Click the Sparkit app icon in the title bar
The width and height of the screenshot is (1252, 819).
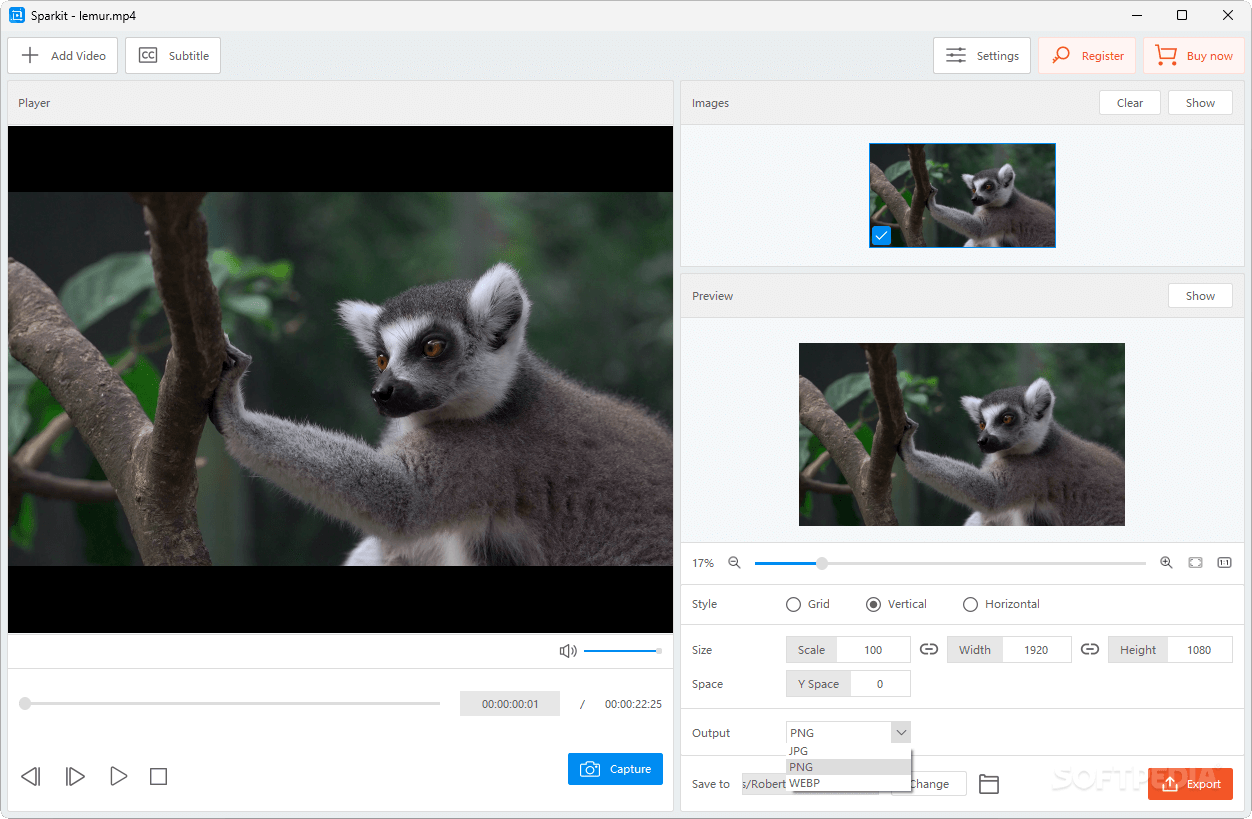(x=16, y=15)
